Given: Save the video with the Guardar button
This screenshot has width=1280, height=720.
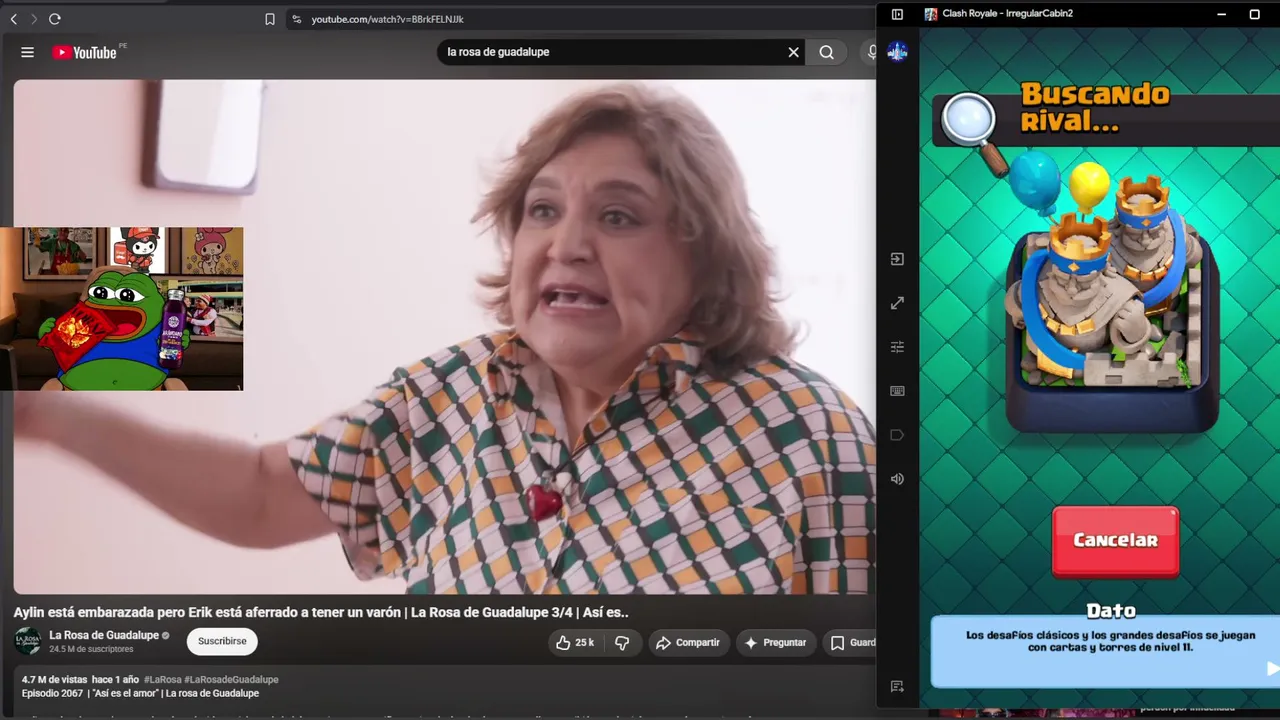Looking at the screenshot, I should (852, 643).
